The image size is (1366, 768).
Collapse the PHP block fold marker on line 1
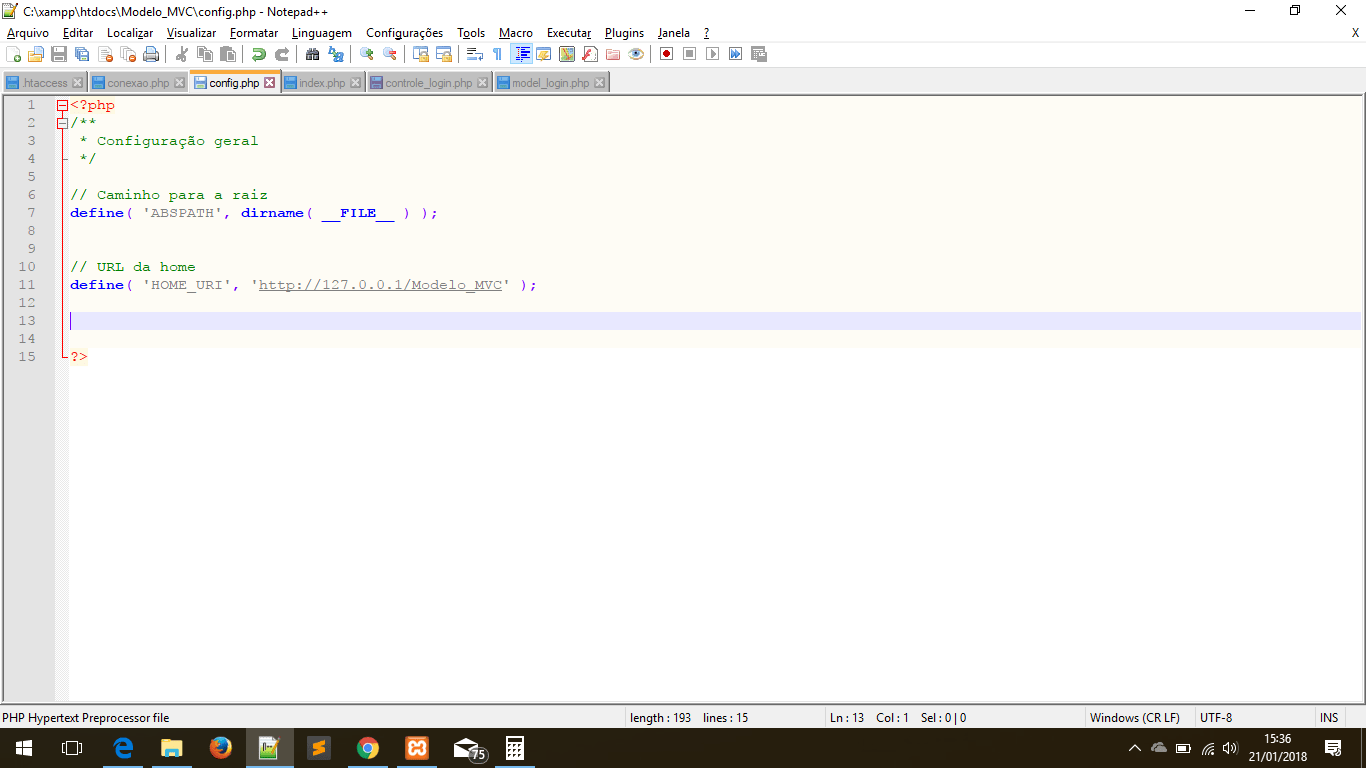click(60, 104)
